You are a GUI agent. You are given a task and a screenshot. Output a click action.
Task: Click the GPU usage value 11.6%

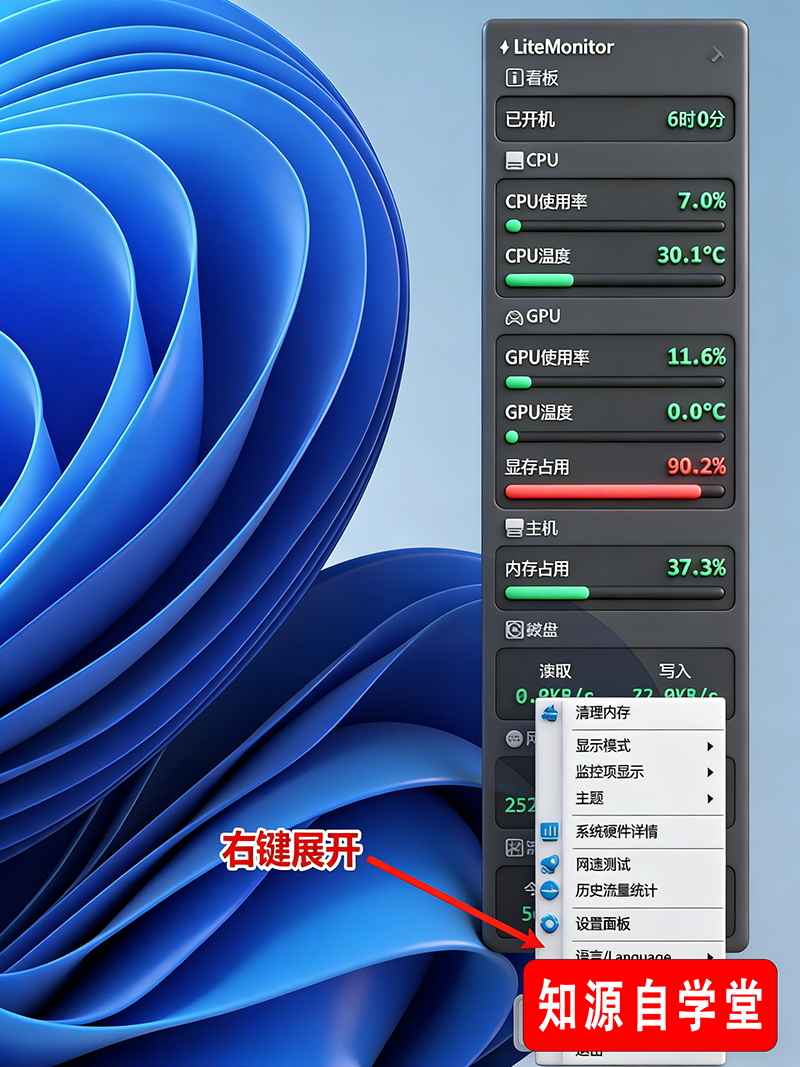pos(697,357)
